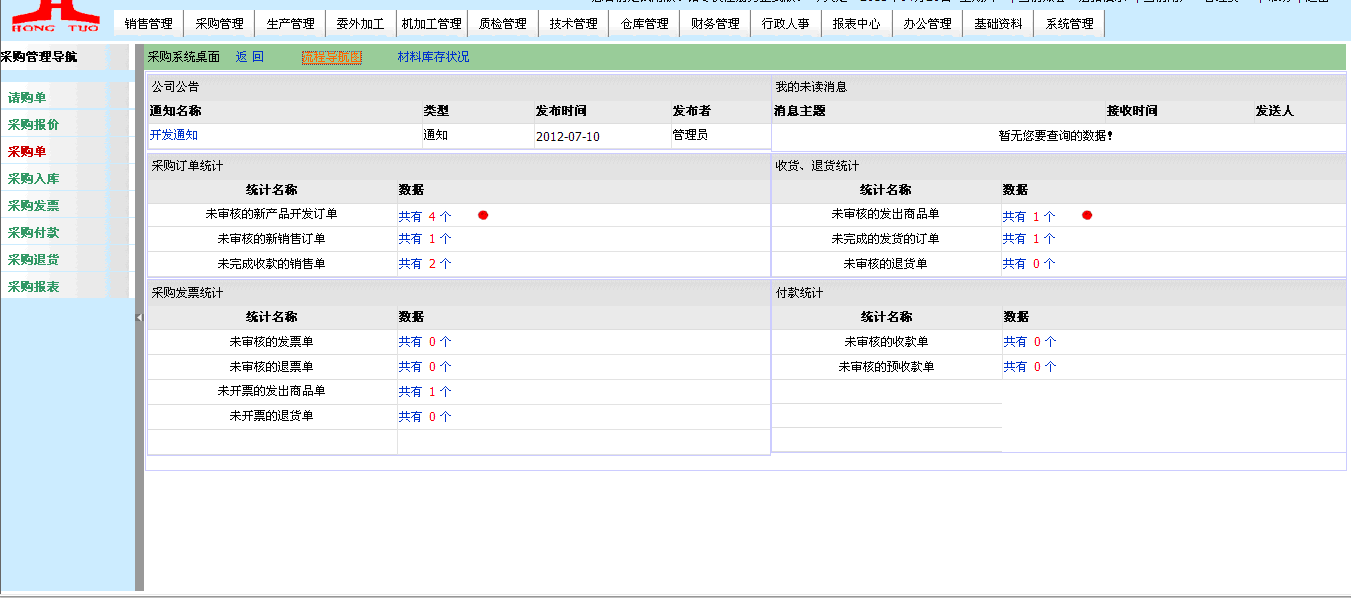Viewport: 1351px width, 598px height.
Task: Click the count link for 未审核的退货单
Action: [x=1029, y=264]
